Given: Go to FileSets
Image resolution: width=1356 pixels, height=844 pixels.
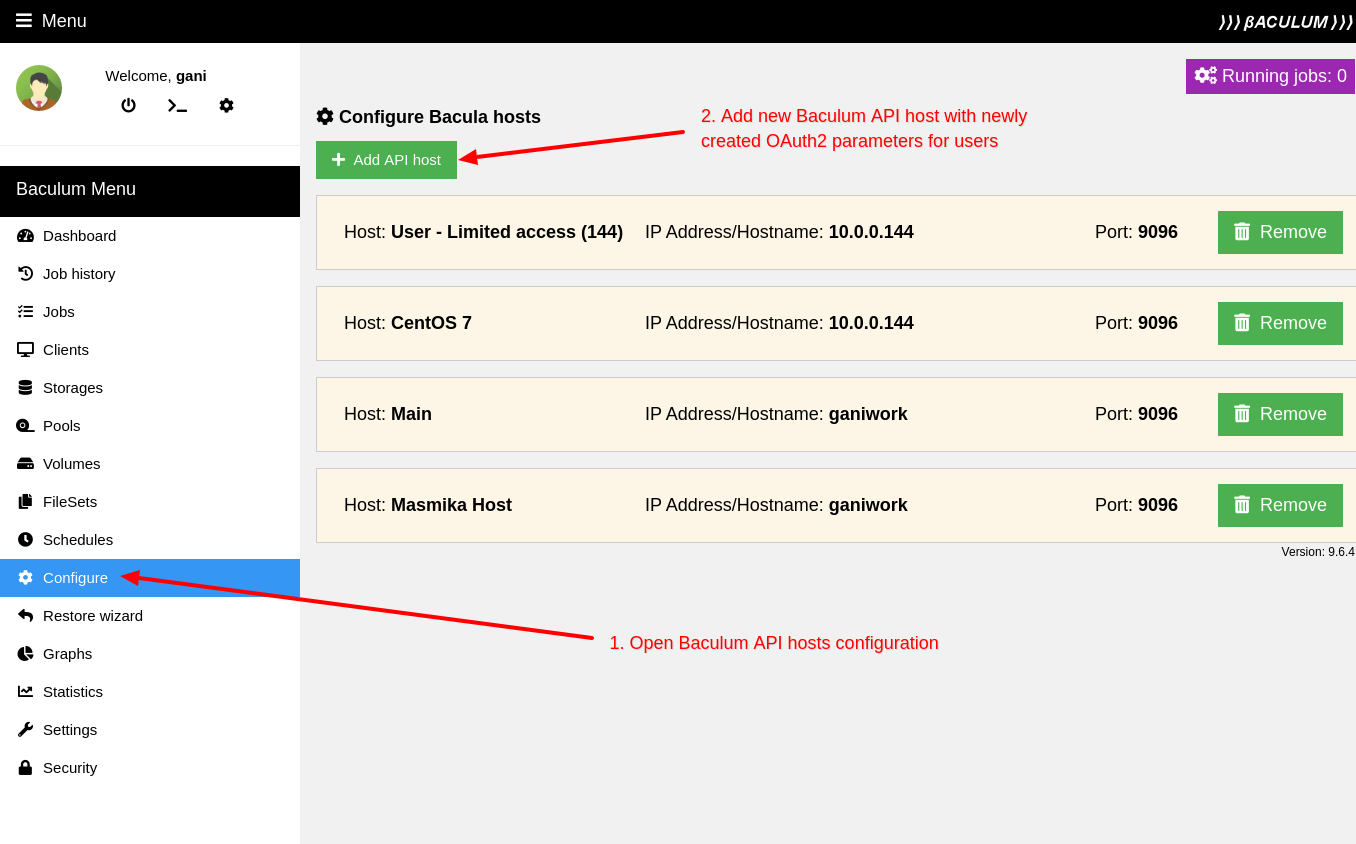Looking at the screenshot, I should [x=150, y=502].
